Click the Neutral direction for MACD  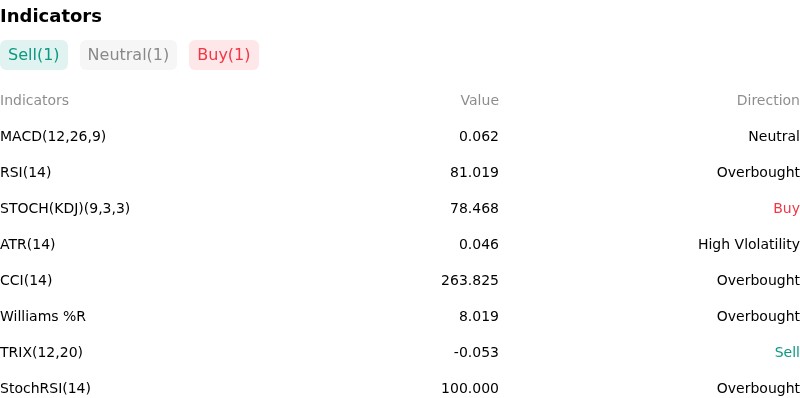pos(774,136)
